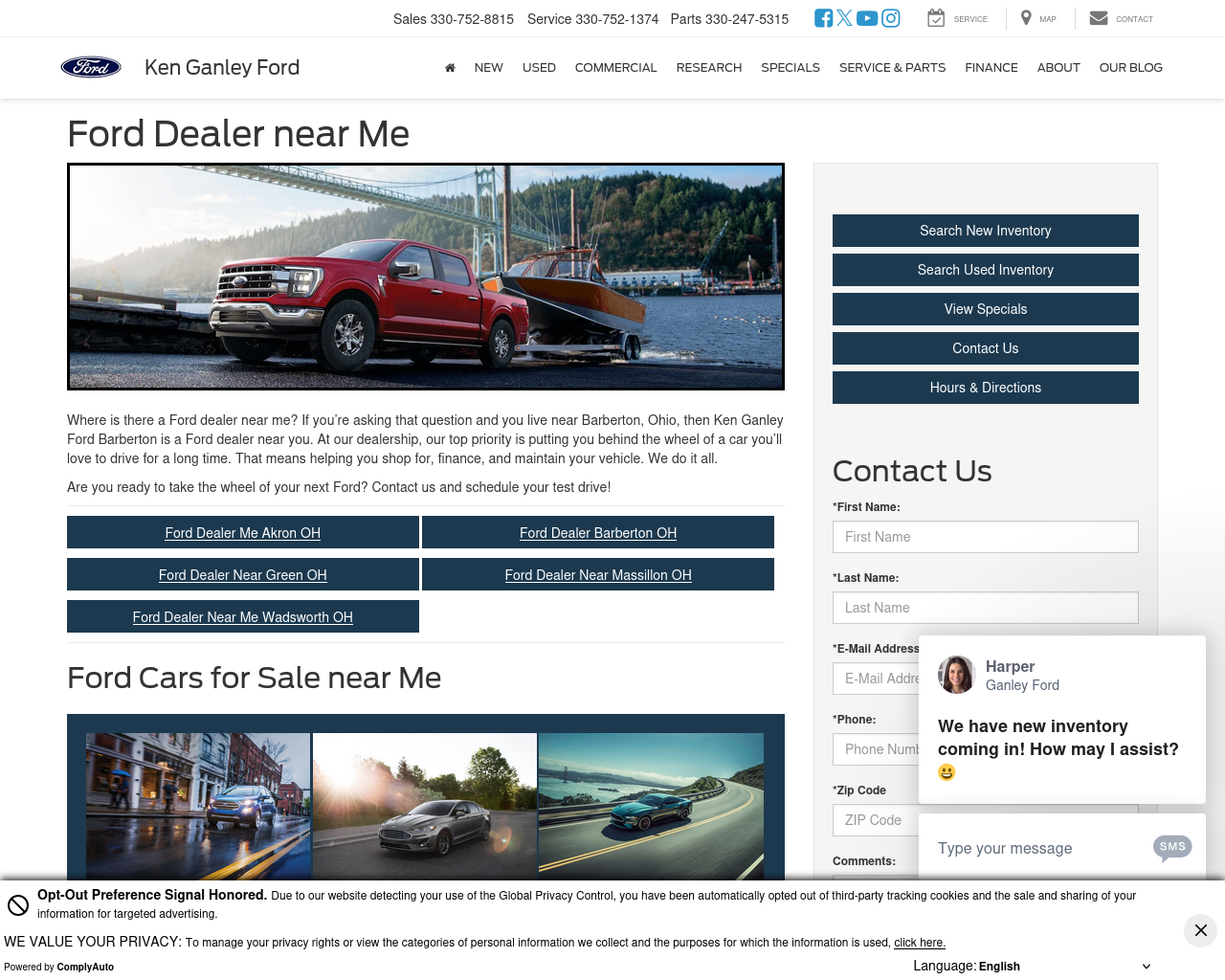Open Ford Dealer Me Akron OH link
Viewport: 1225px width, 980px height.
coord(243,532)
